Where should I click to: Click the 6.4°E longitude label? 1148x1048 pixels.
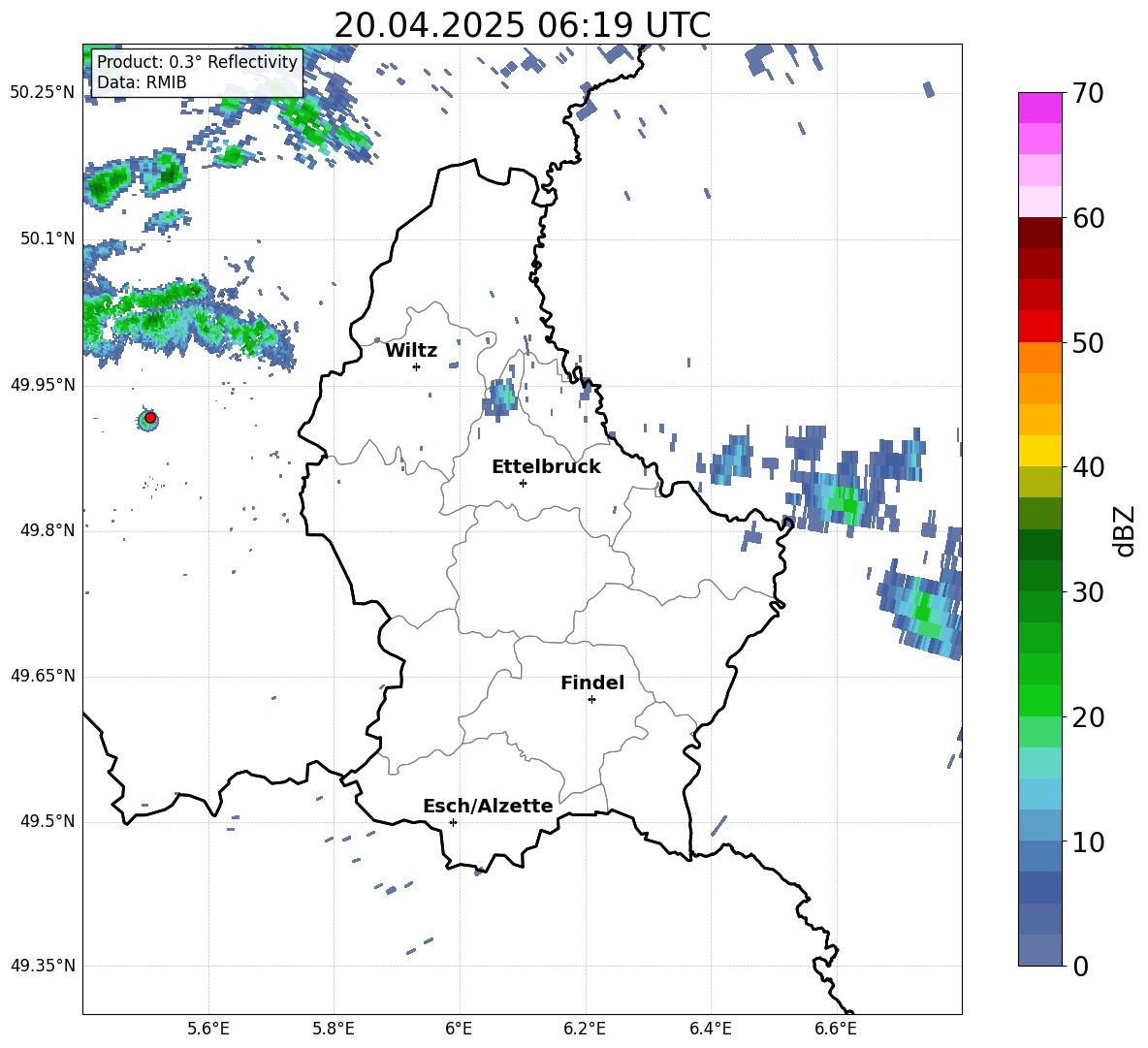click(710, 1029)
